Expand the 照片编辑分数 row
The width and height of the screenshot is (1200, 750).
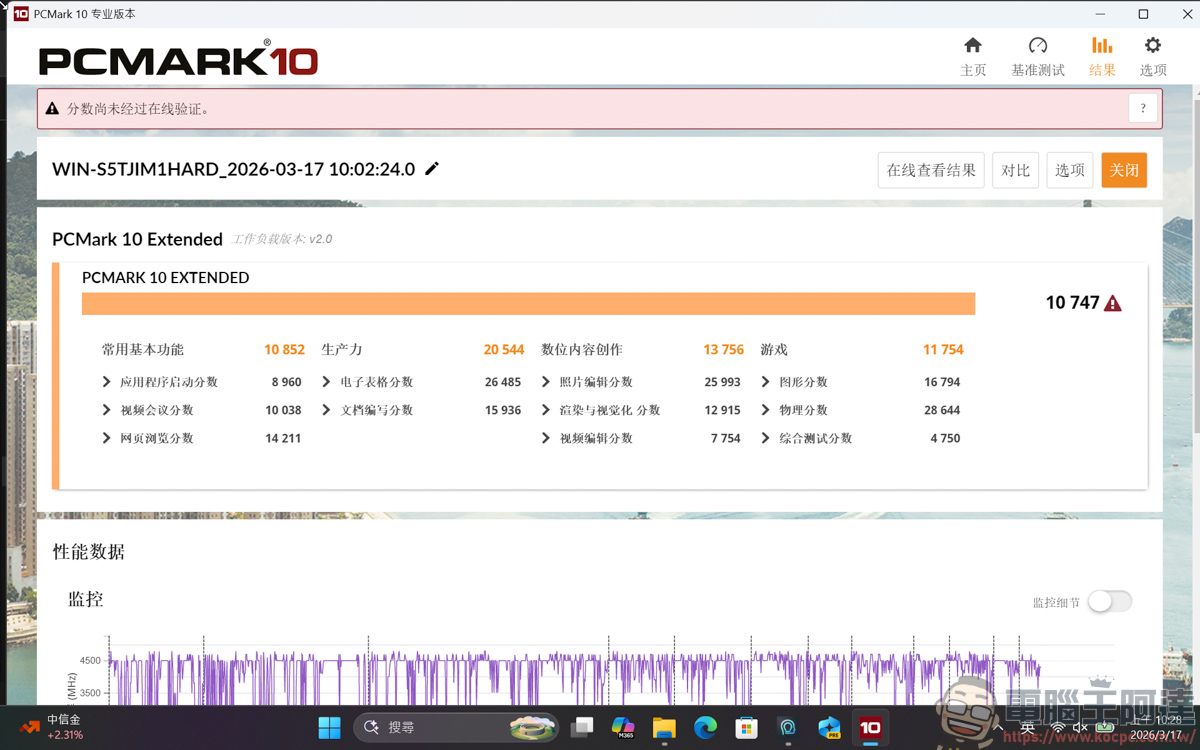click(546, 382)
